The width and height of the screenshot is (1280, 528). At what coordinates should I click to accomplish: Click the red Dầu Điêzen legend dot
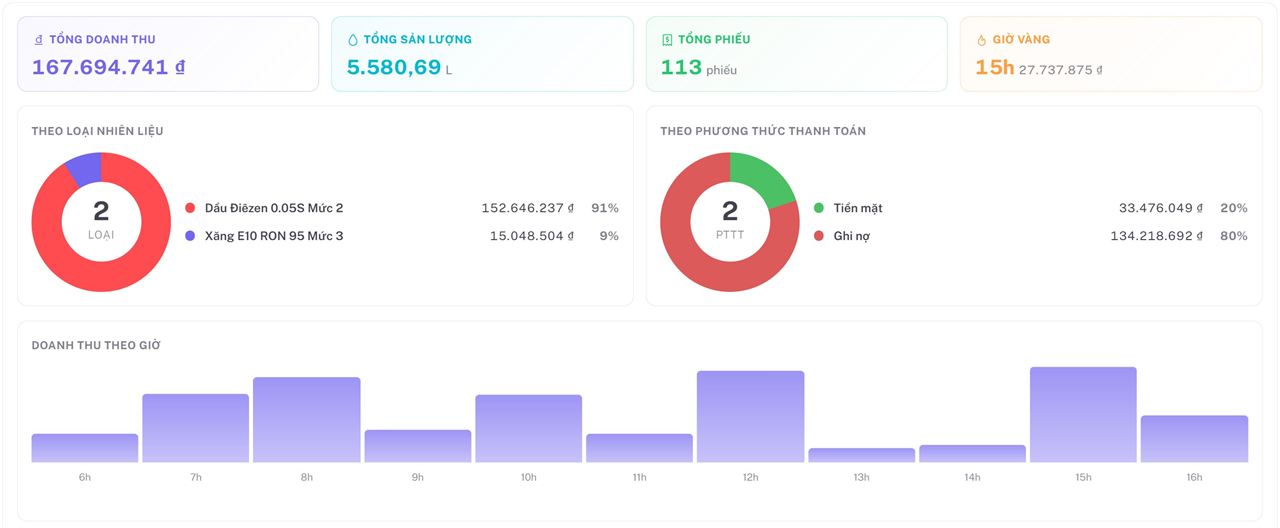click(190, 208)
